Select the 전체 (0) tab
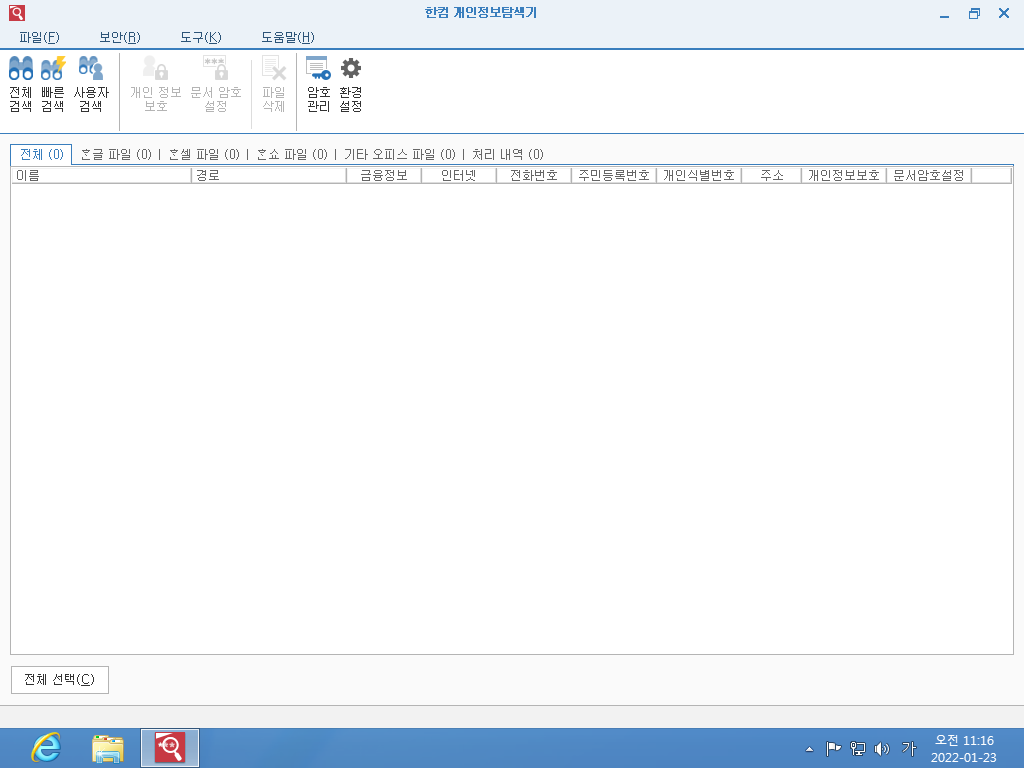This screenshot has height=768, width=1024. pos(41,154)
